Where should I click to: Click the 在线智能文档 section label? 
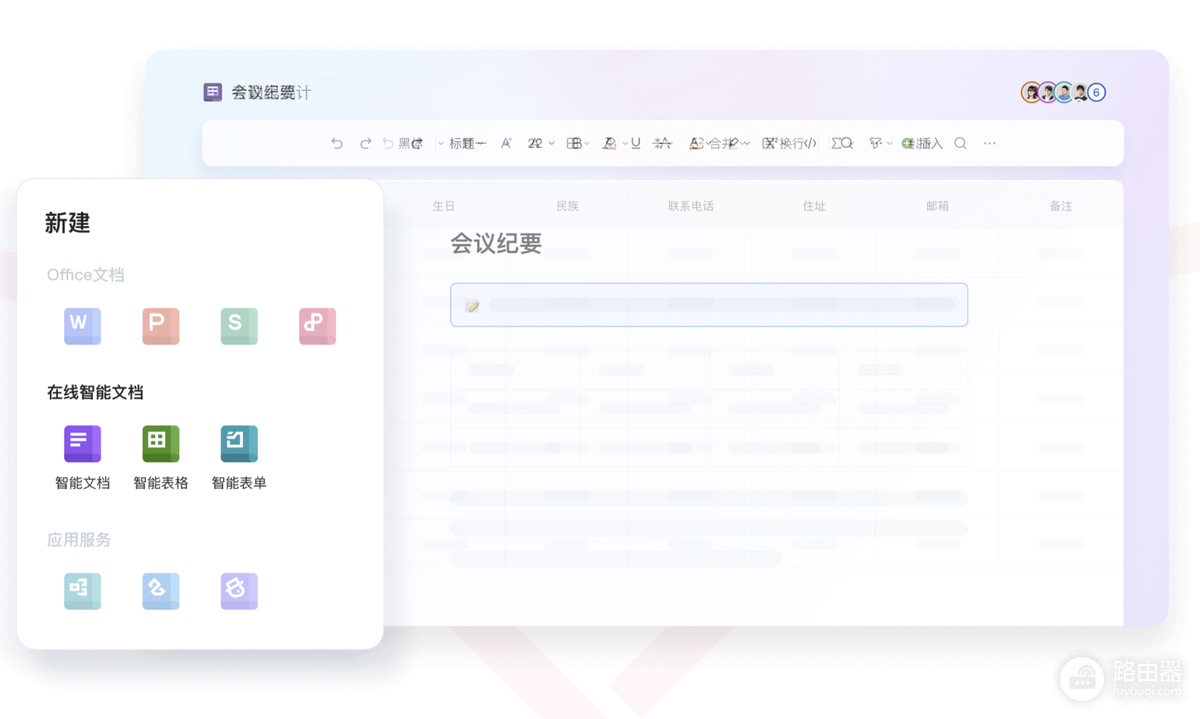click(x=95, y=392)
